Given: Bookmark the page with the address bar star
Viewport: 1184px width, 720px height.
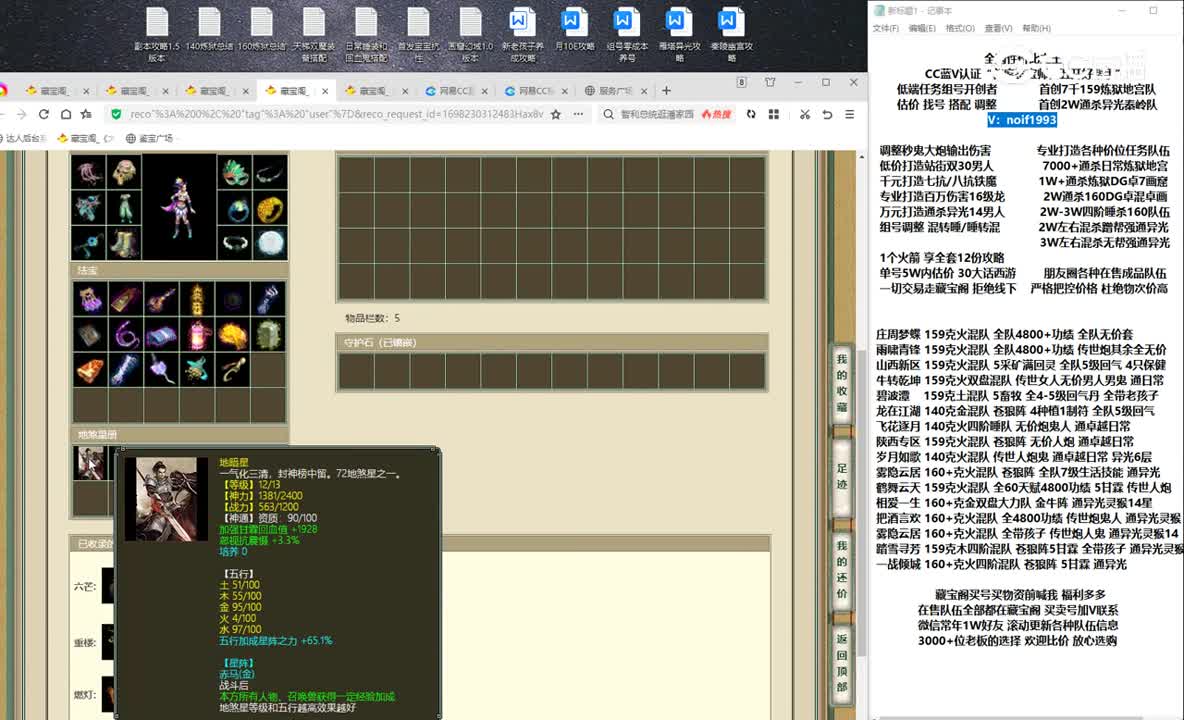Looking at the screenshot, I should (556, 114).
